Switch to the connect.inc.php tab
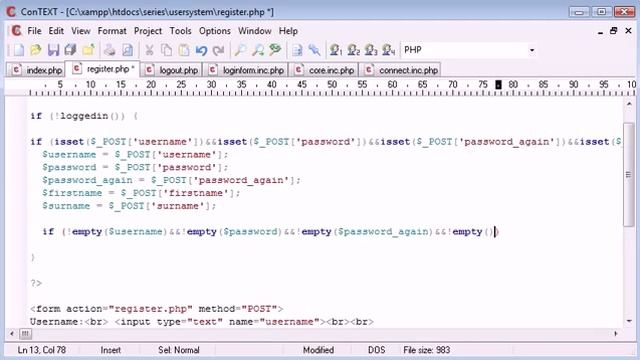This screenshot has height=360, width=640. [401, 70]
